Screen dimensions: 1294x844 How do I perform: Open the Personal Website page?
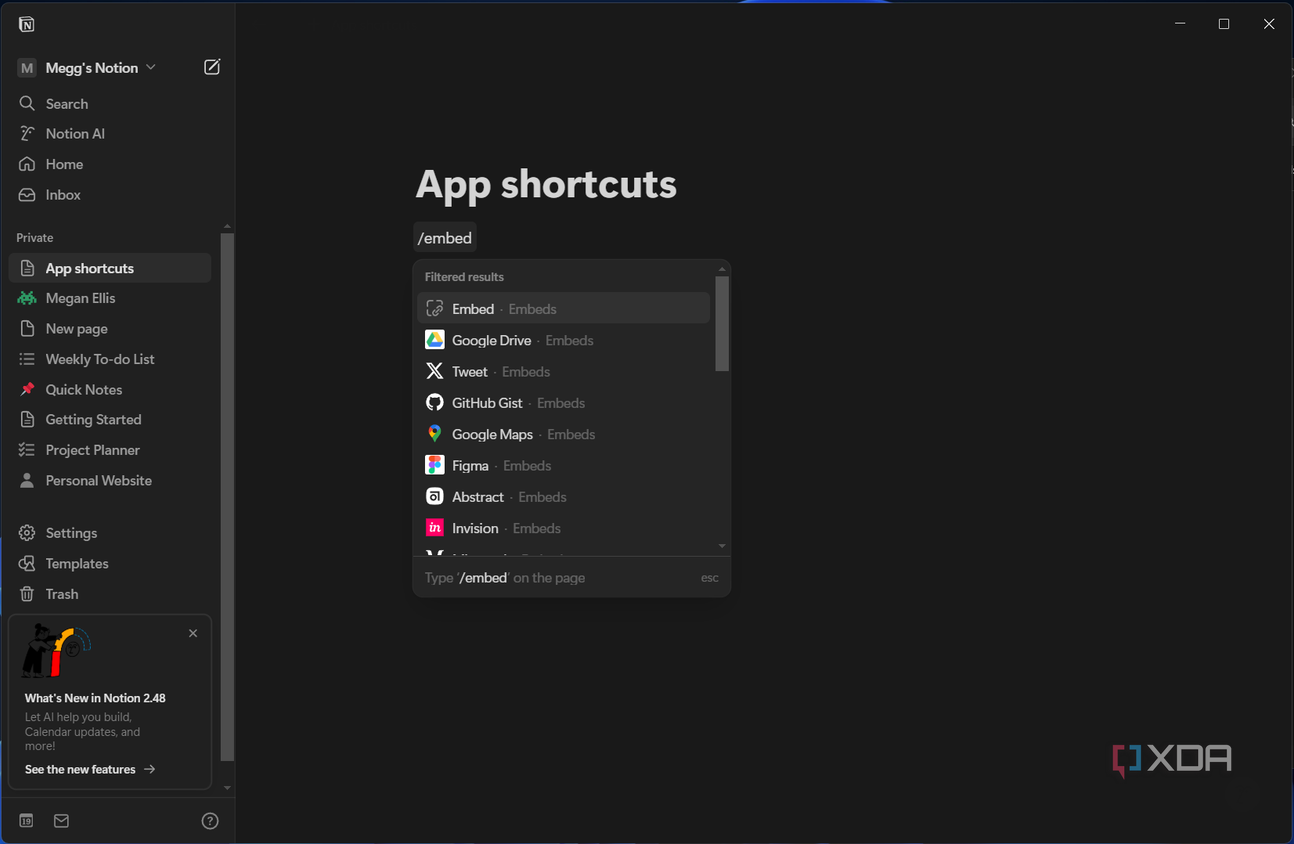(x=110, y=481)
